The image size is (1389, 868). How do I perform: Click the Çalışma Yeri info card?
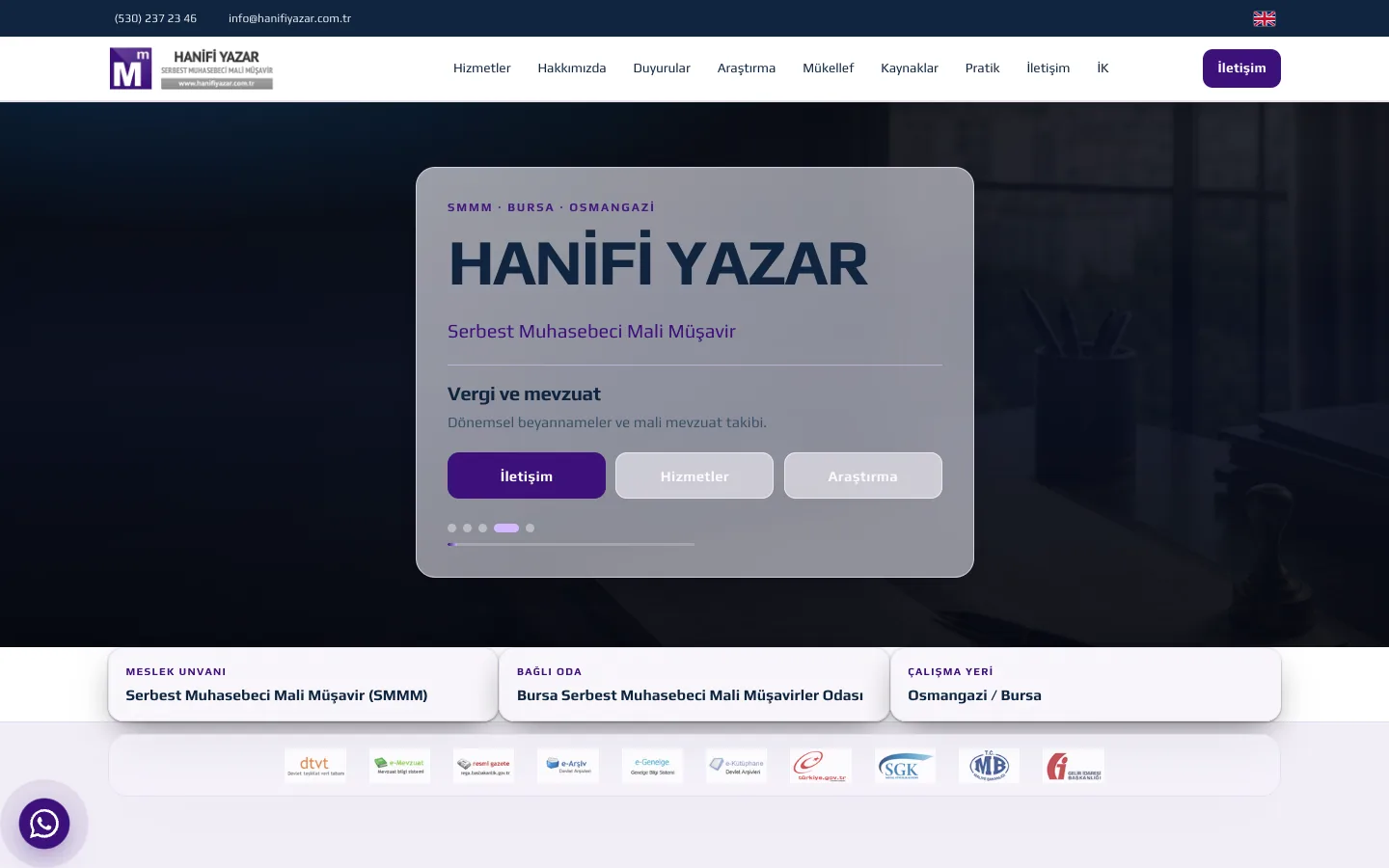[x=1086, y=685]
